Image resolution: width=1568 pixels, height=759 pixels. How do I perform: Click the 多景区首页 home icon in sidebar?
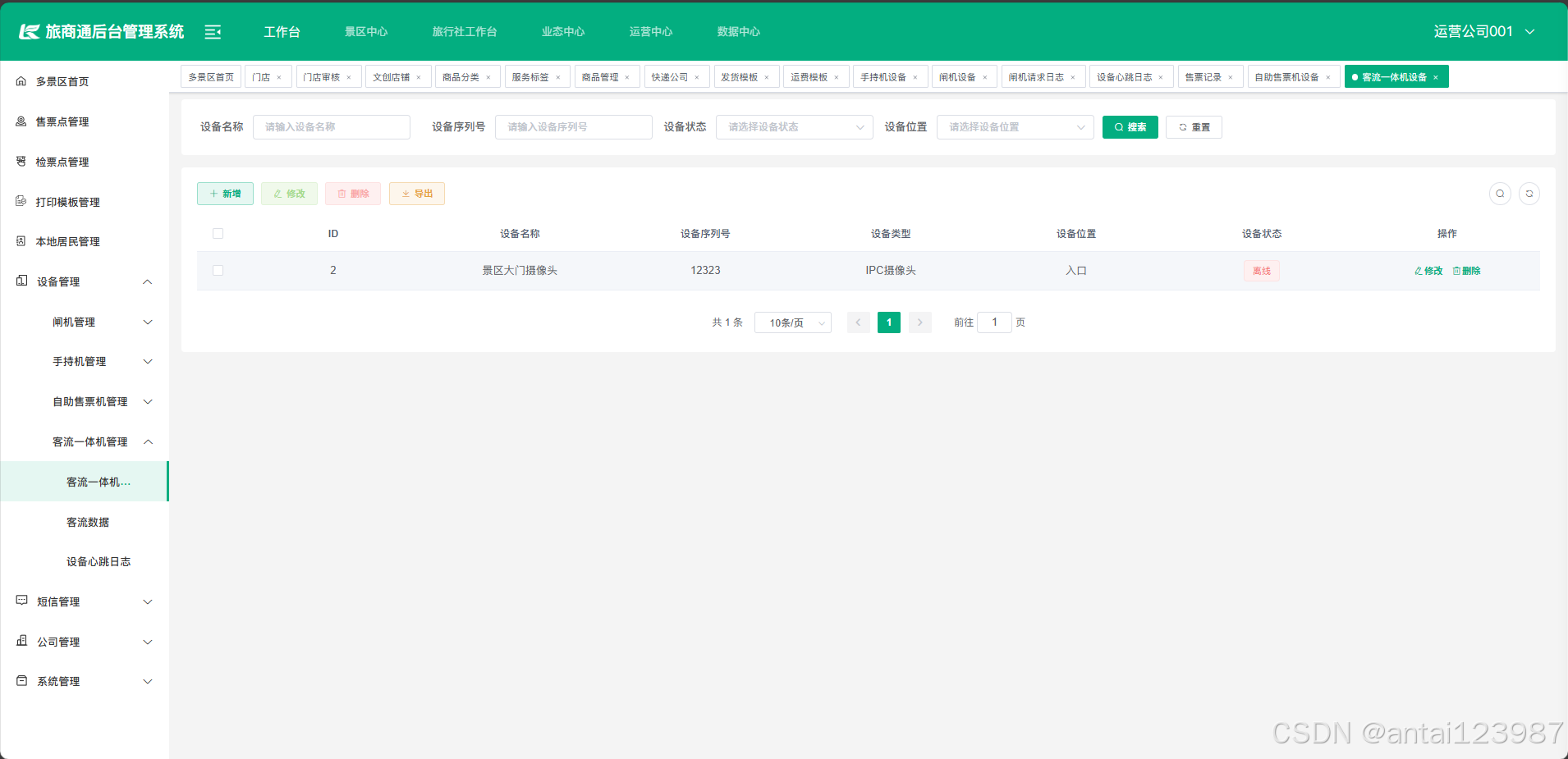pyautogui.click(x=21, y=81)
